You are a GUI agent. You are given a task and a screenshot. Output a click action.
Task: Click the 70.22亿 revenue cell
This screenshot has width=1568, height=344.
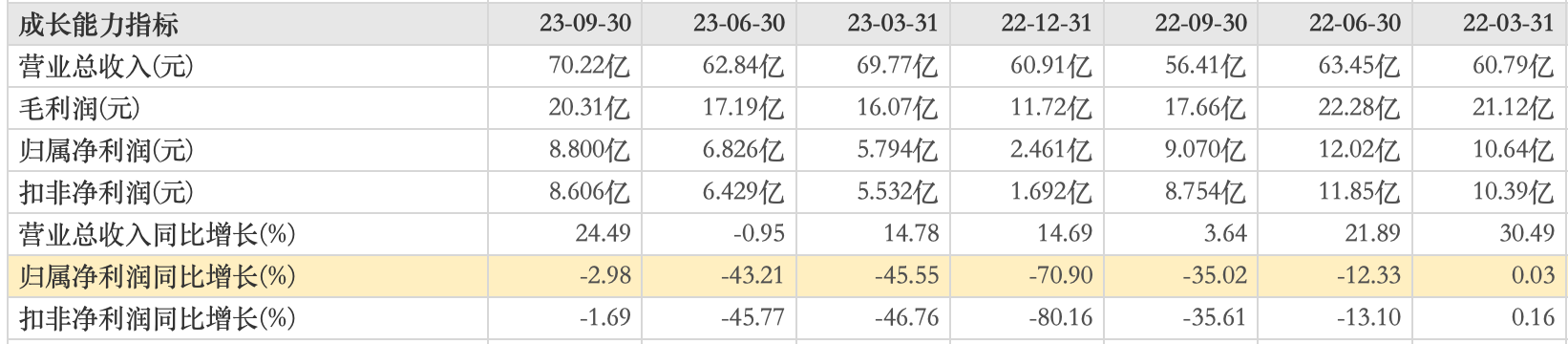pos(589,66)
